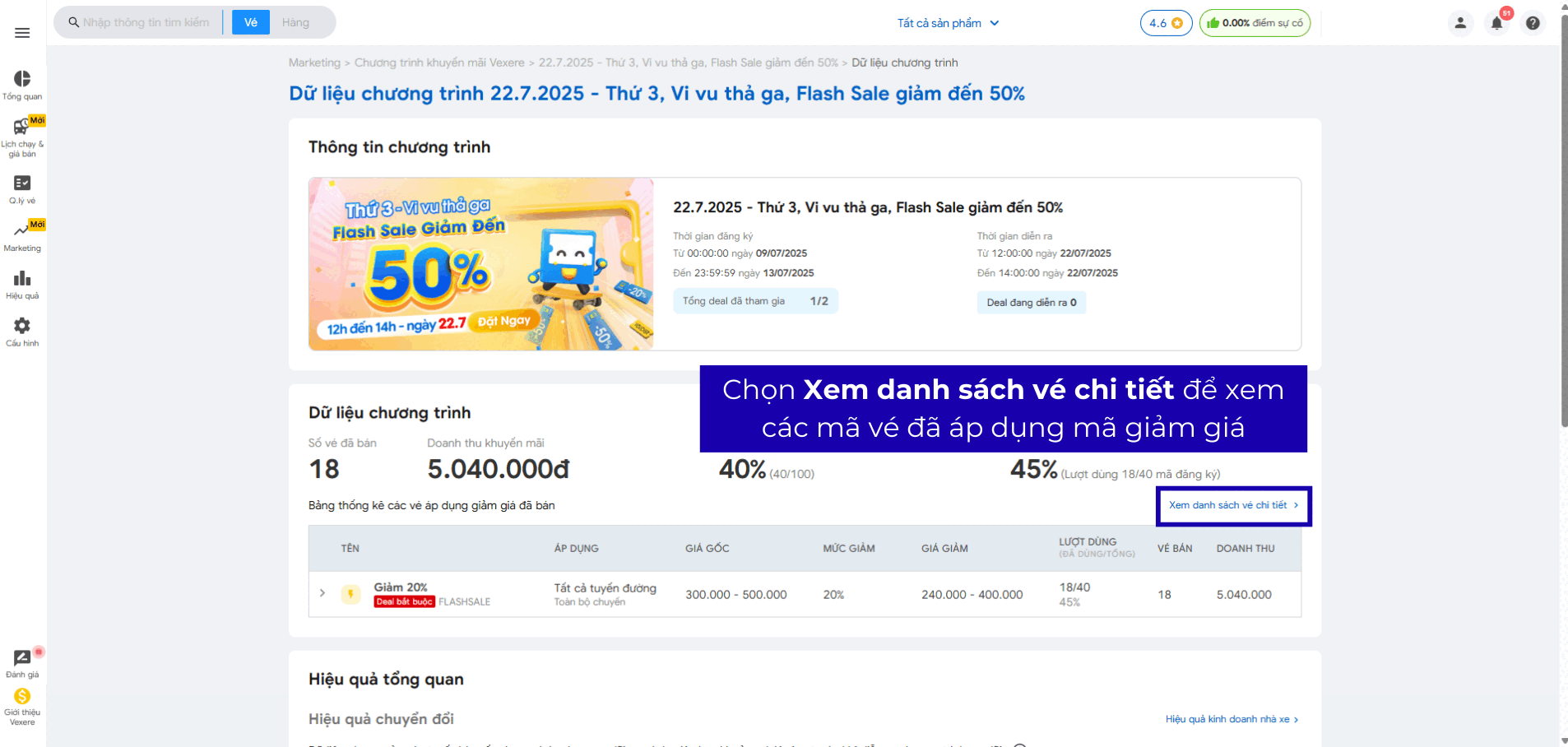Viewport: 1568px width, 747px height.
Task: Click the Marketing breadcrumb item
Action: [x=313, y=63]
